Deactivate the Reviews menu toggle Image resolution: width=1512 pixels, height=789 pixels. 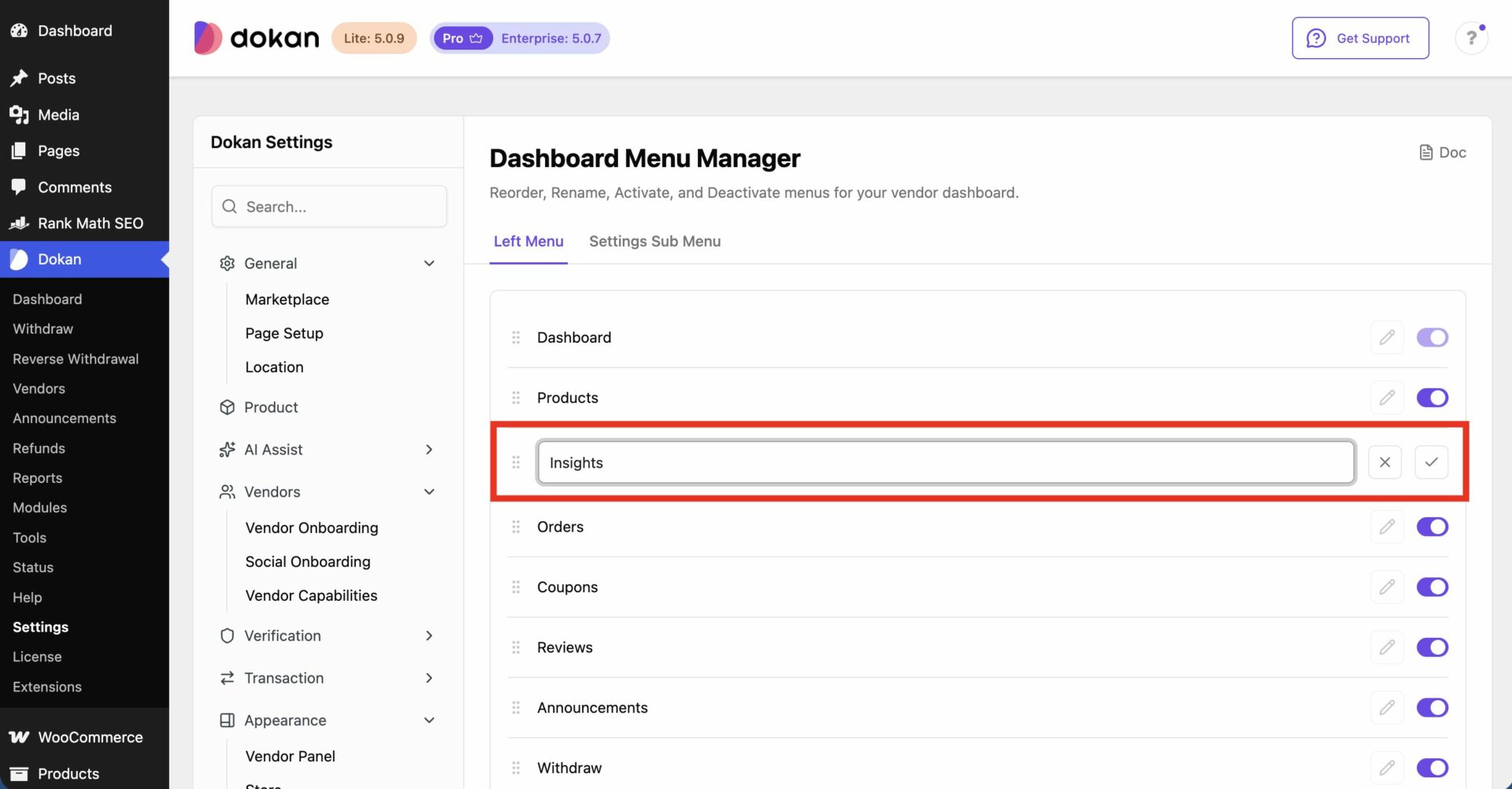(x=1432, y=647)
